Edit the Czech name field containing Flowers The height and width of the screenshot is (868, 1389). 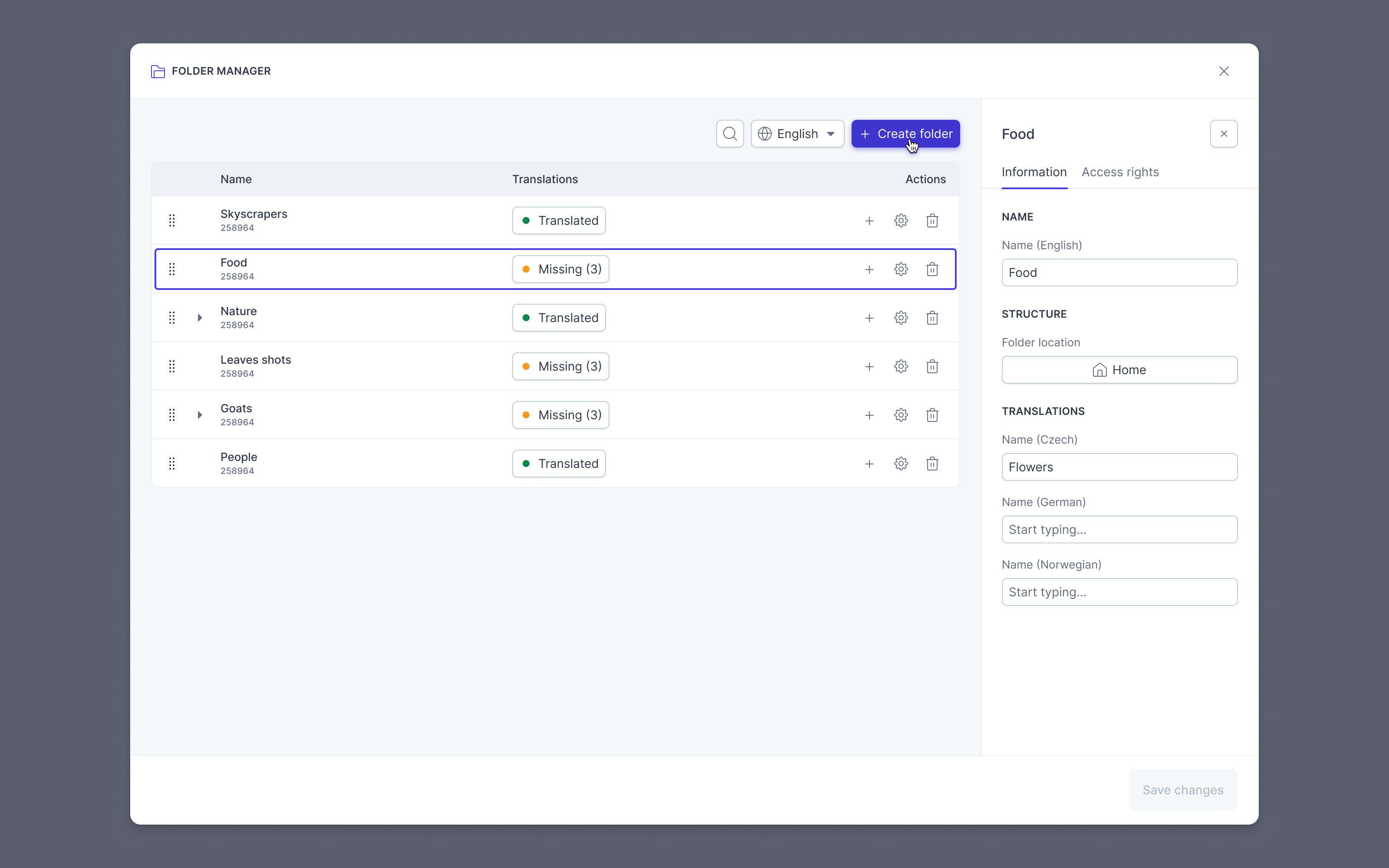1119,467
